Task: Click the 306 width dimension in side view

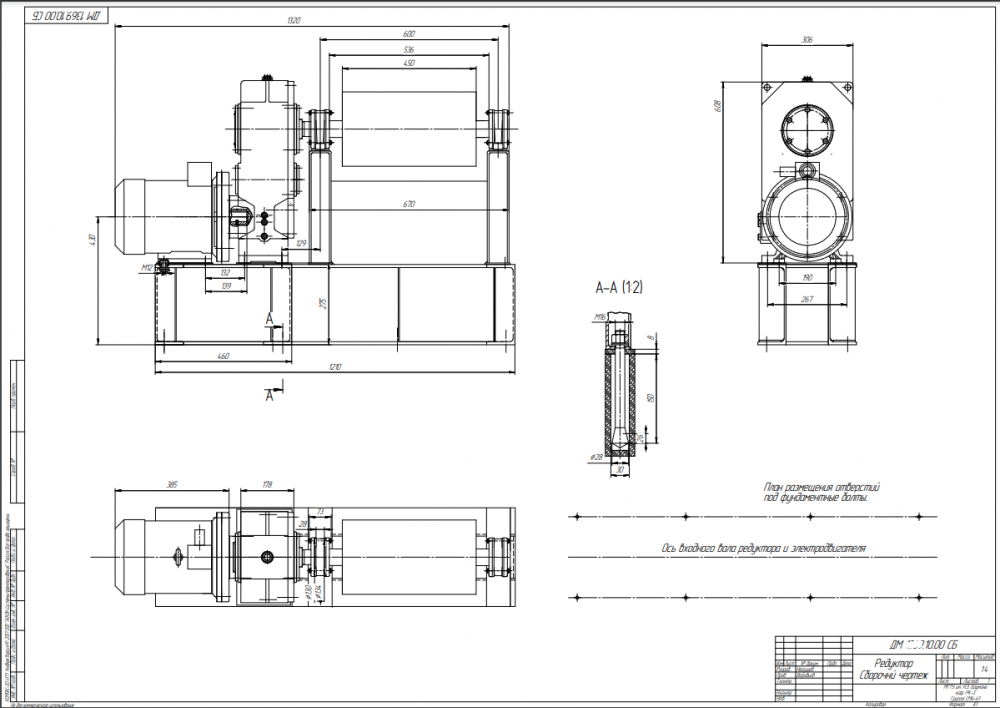Action: pos(807,40)
